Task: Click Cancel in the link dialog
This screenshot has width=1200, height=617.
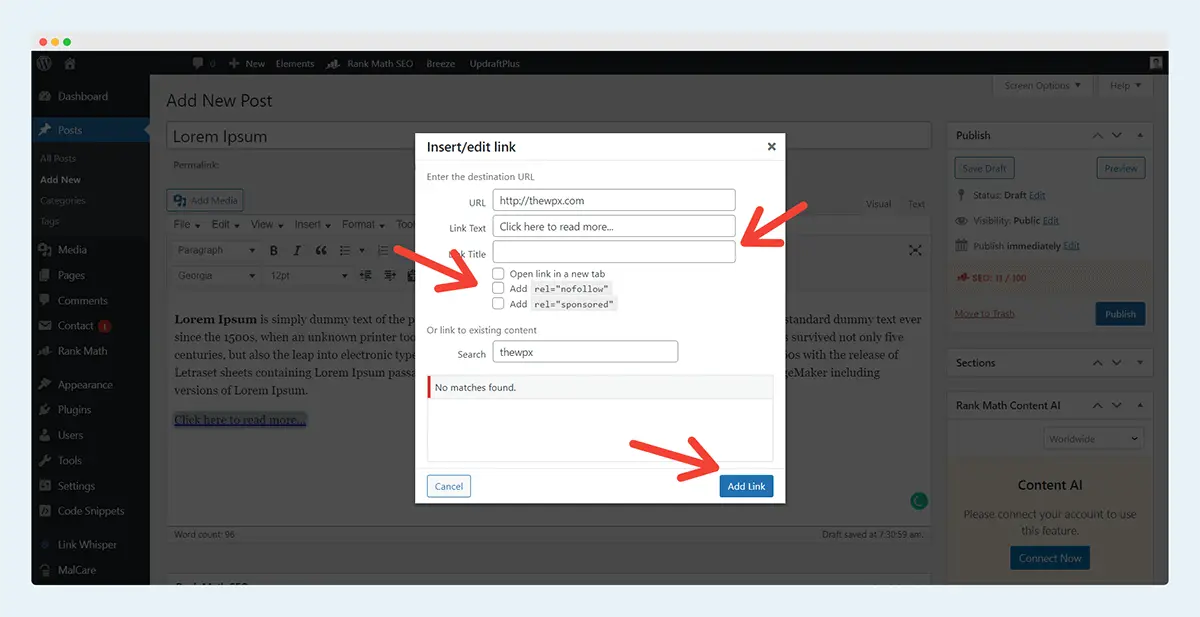Action: [449, 486]
